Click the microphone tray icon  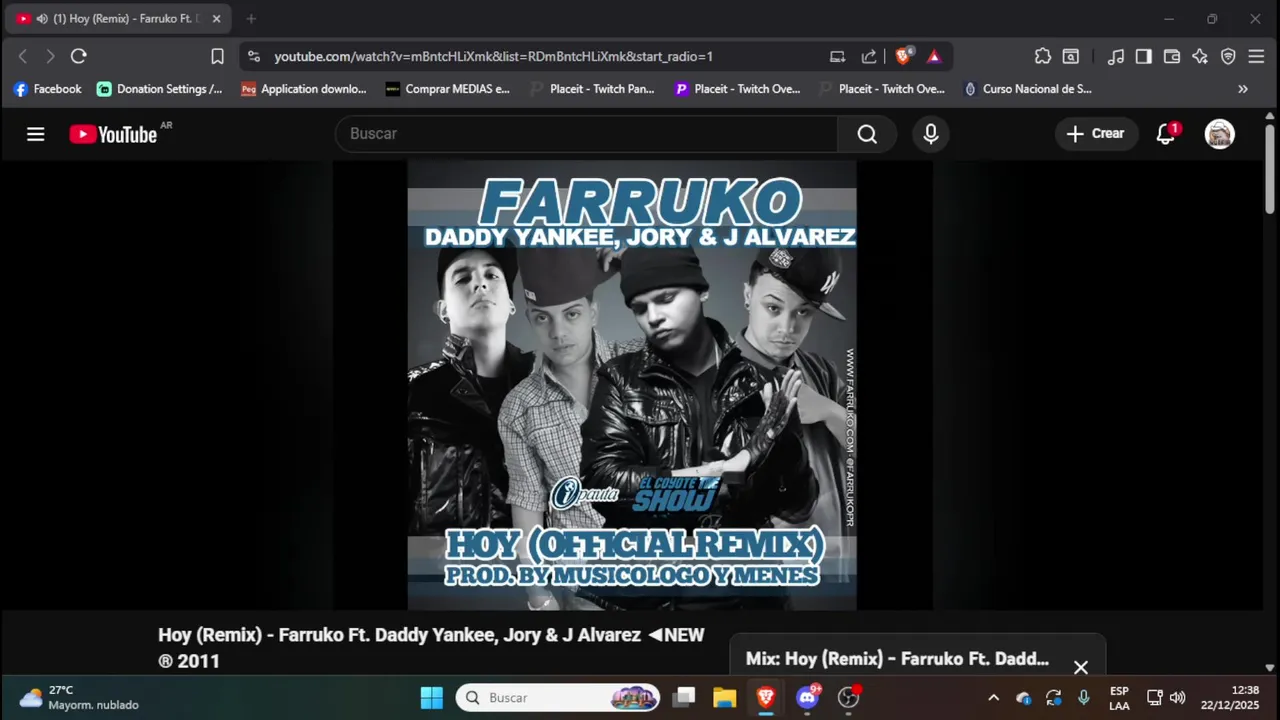point(1083,698)
